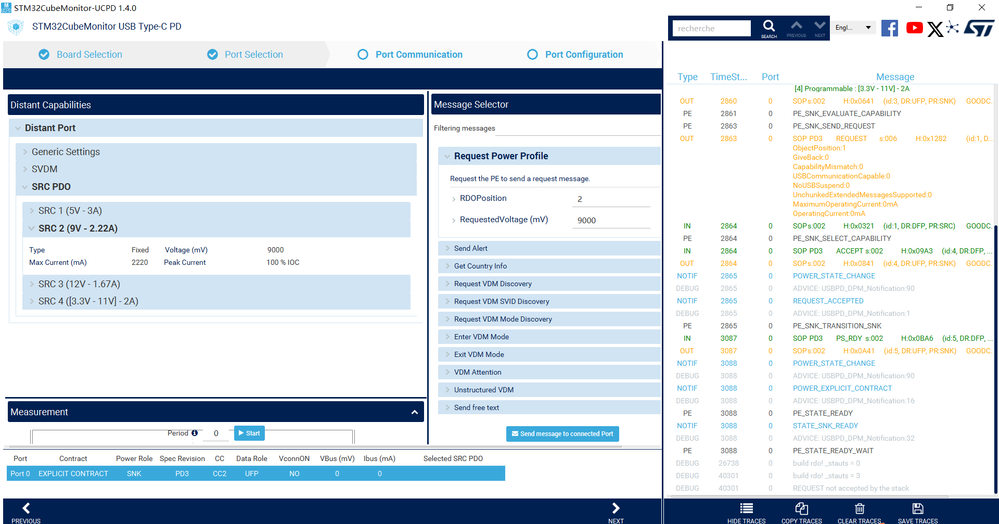Switch to Port Selection step

coord(245,55)
